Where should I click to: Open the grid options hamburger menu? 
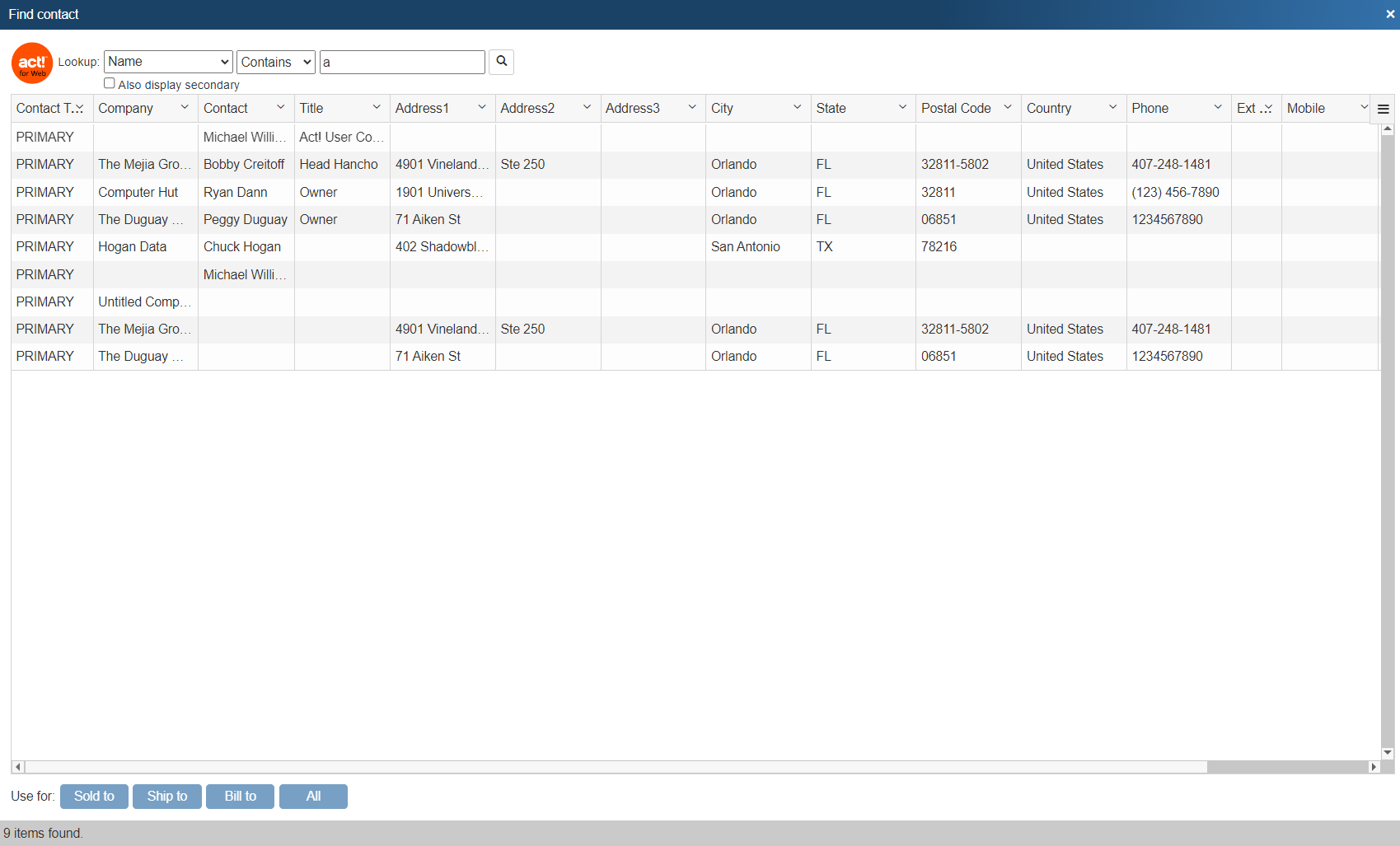coord(1384,108)
